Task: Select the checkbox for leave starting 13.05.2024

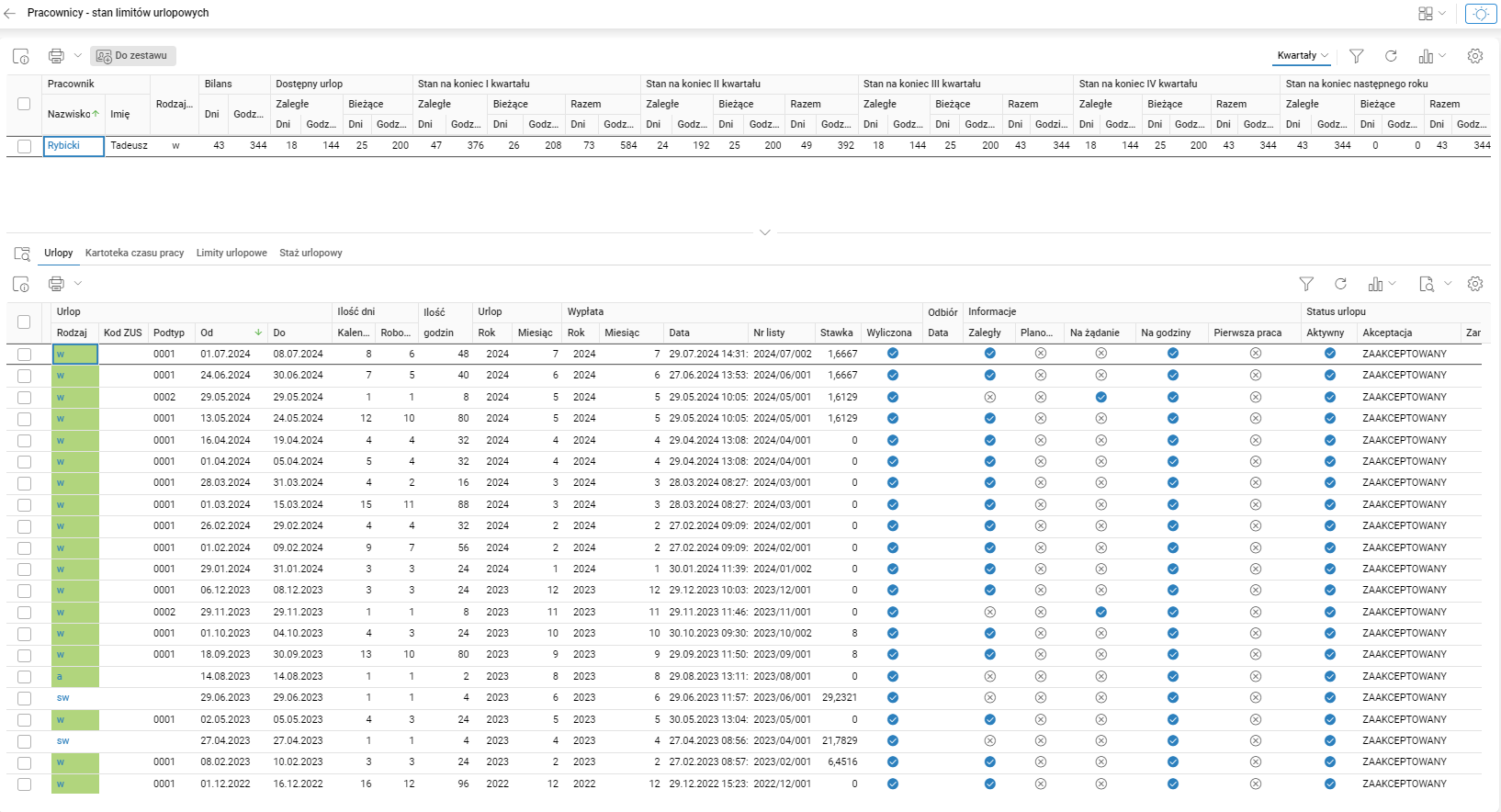Action: tap(24, 419)
